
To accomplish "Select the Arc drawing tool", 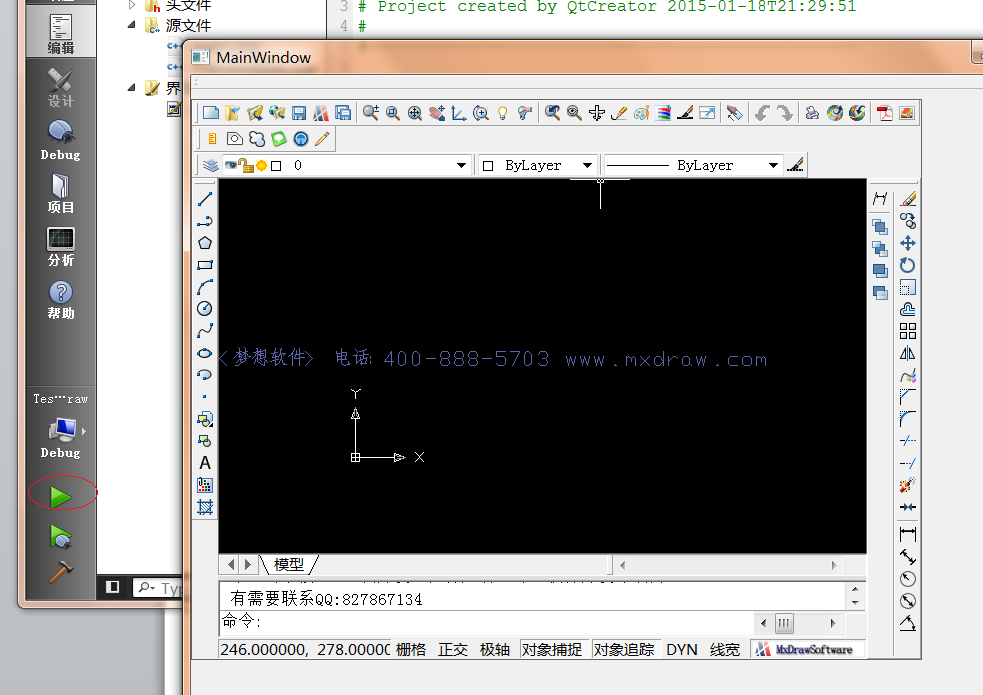I will point(205,287).
